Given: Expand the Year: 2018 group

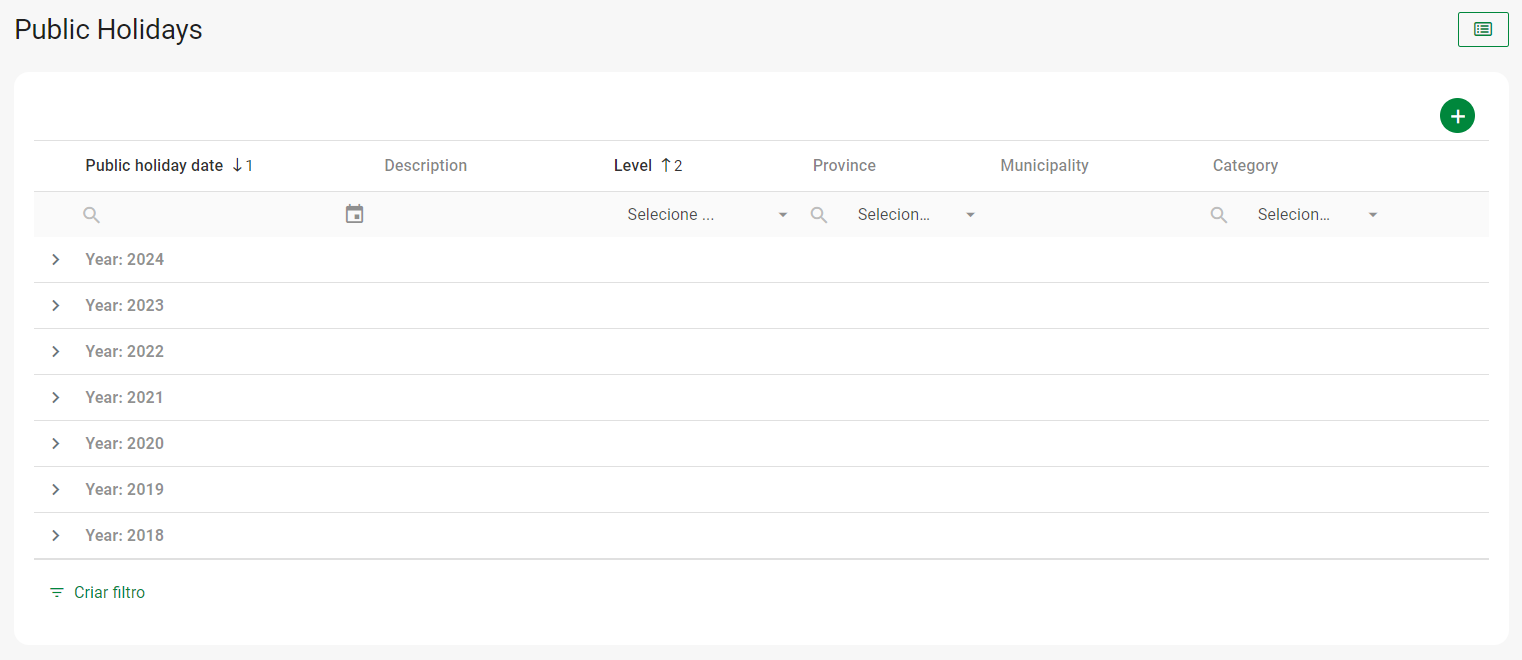Looking at the screenshot, I should point(56,536).
